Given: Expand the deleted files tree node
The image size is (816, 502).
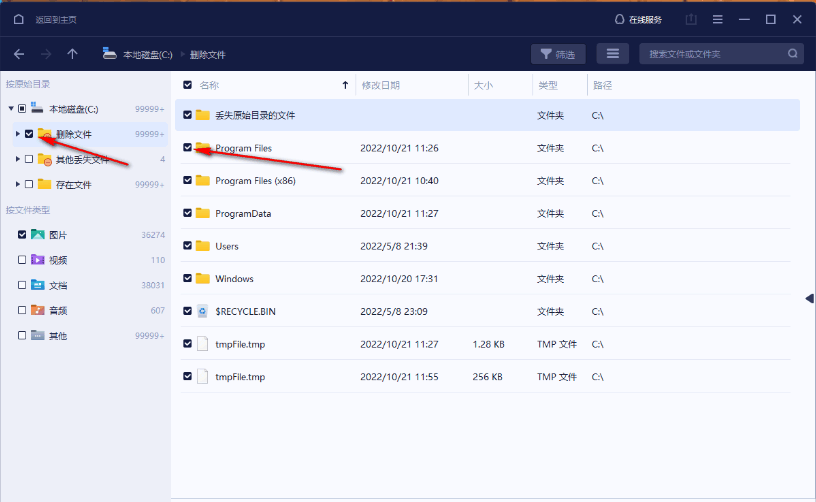Looking at the screenshot, I should [x=18, y=134].
